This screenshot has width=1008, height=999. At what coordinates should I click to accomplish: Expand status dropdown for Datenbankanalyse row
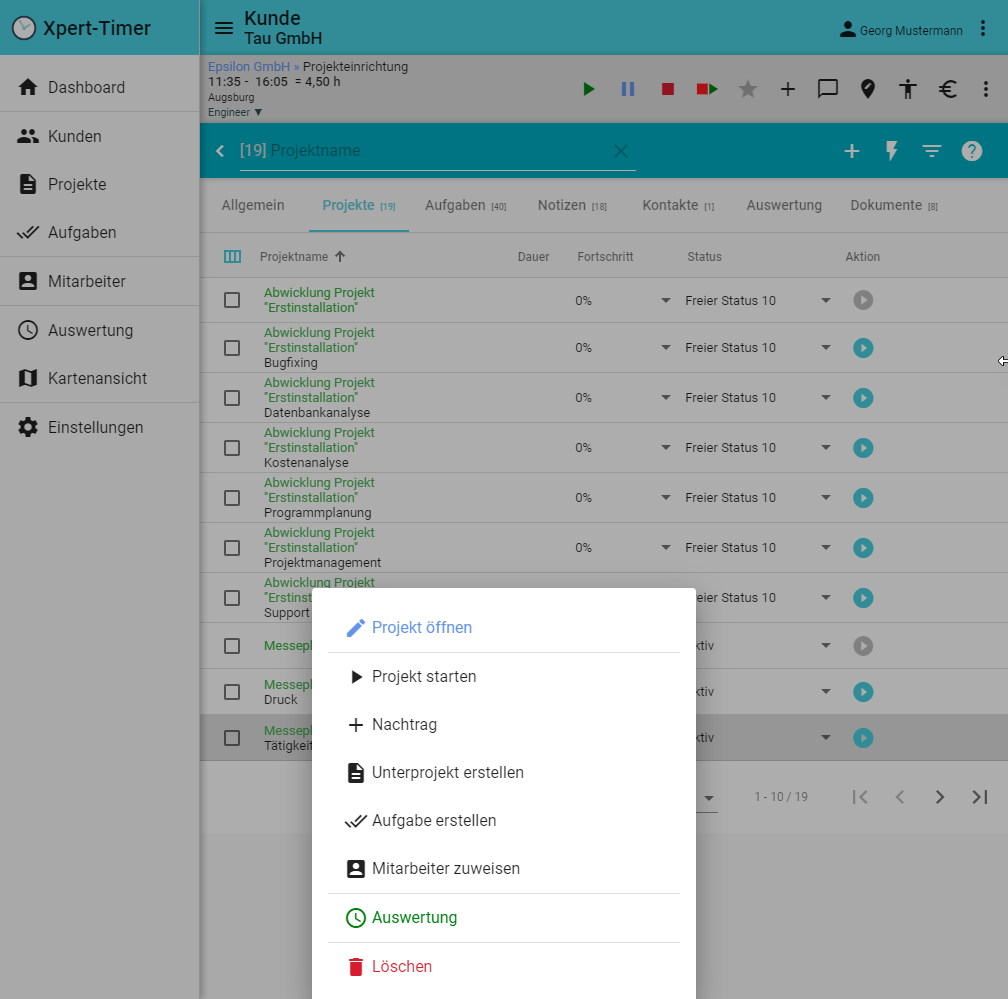click(x=826, y=398)
